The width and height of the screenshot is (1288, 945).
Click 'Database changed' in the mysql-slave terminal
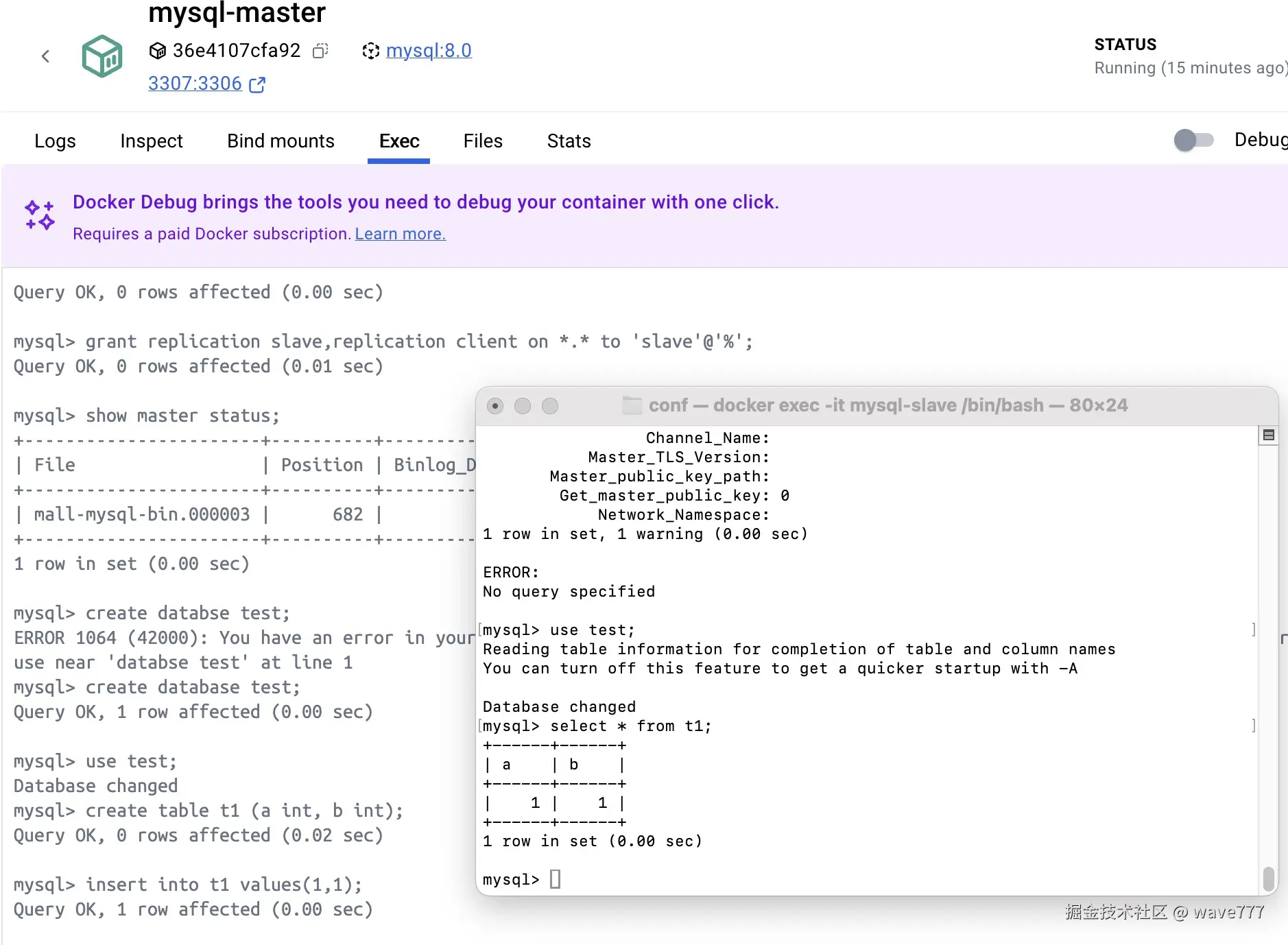(x=559, y=707)
